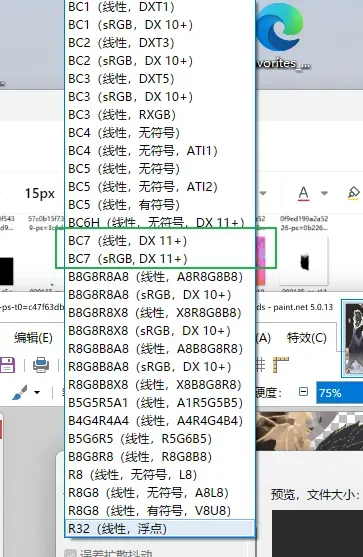Select highlighted R32 (线性, 浮点) entry
The image size is (363, 557).
click(x=160, y=529)
